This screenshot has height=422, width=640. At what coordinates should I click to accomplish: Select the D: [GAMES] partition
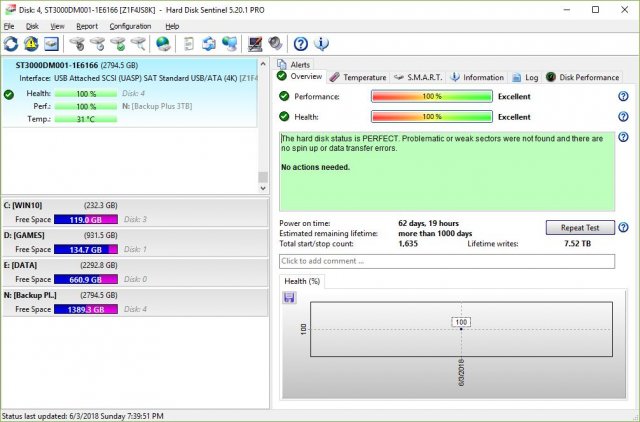(x=135, y=242)
